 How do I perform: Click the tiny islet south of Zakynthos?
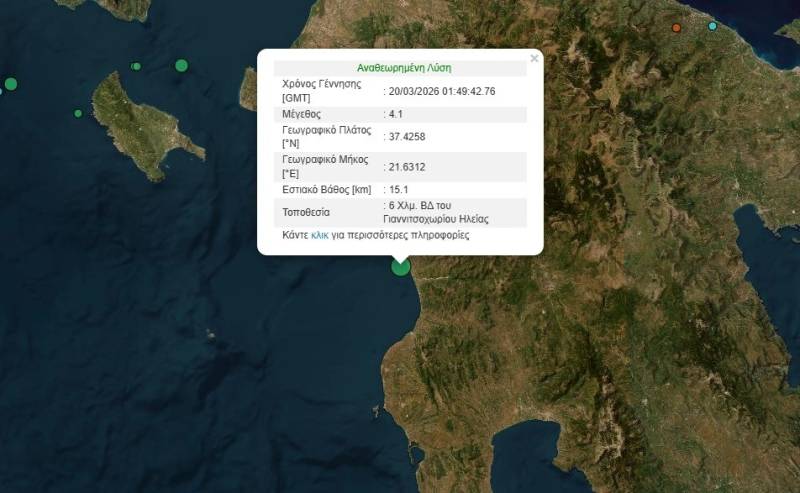[x=209, y=335]
